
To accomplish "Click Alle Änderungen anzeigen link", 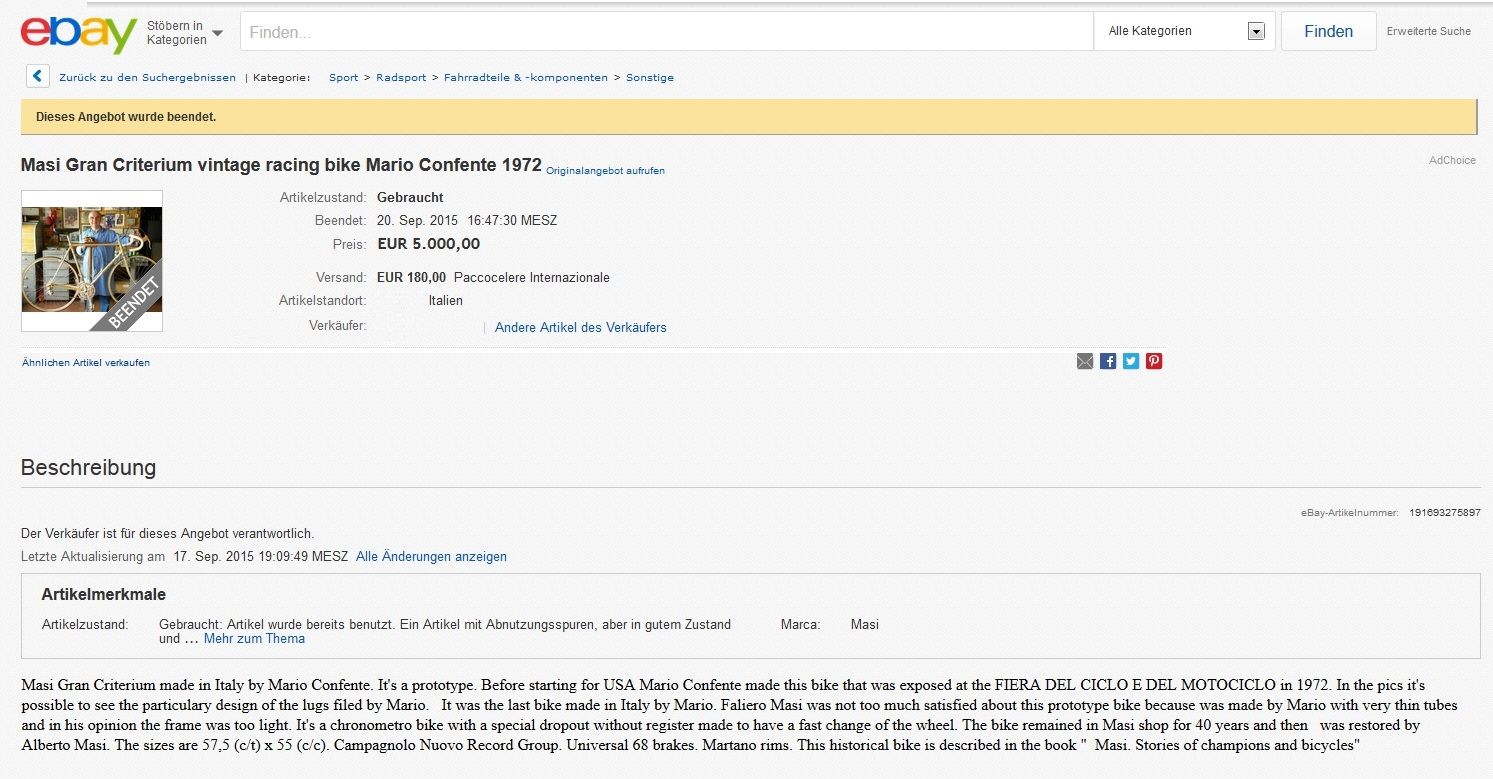I will coord(431,556).
